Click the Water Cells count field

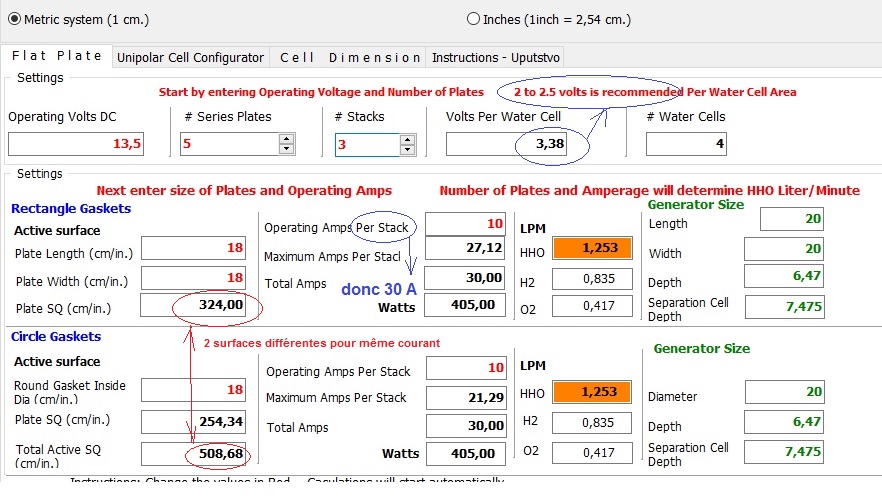coord(685,145)
